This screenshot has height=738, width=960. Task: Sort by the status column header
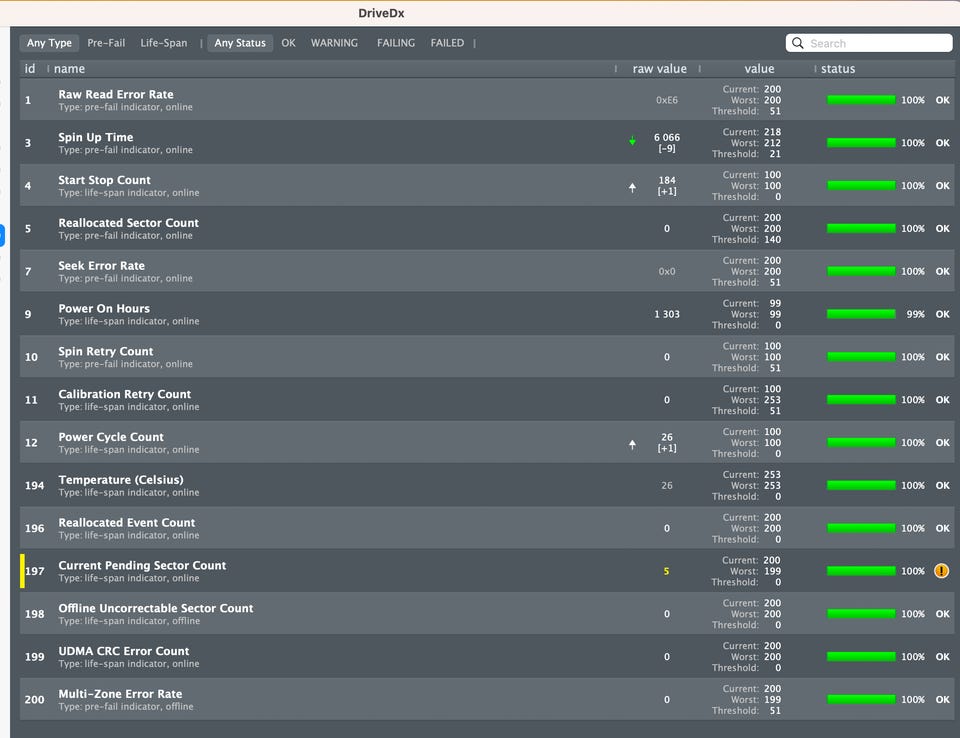click(x=838, y=69)
